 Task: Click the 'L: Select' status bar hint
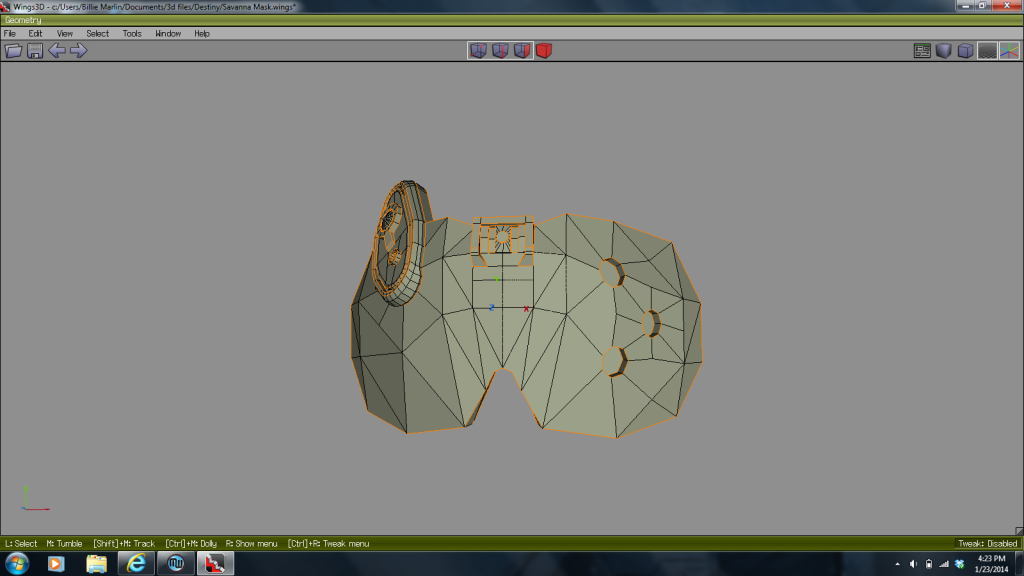click(x=21, y=543)
